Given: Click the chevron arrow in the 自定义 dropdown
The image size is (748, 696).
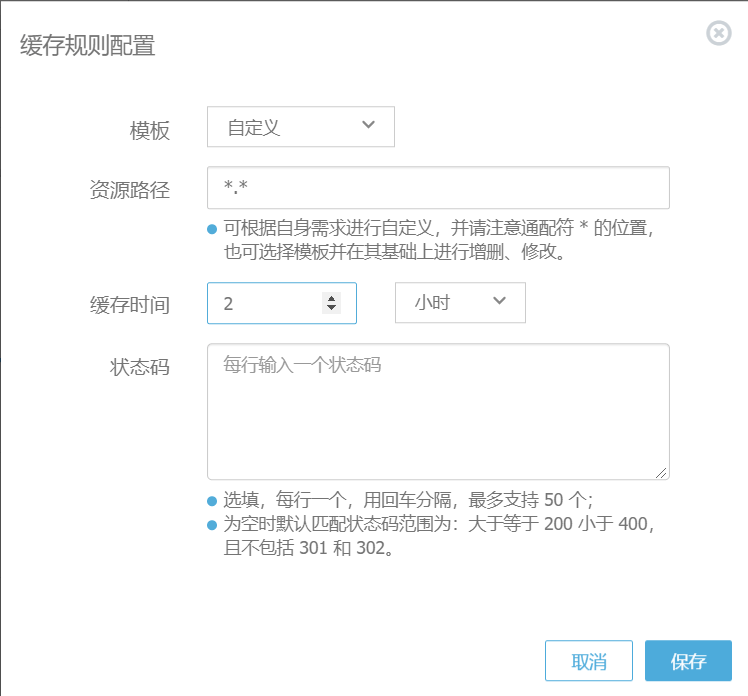Looking at the screenshot, I should coord(368,125).
